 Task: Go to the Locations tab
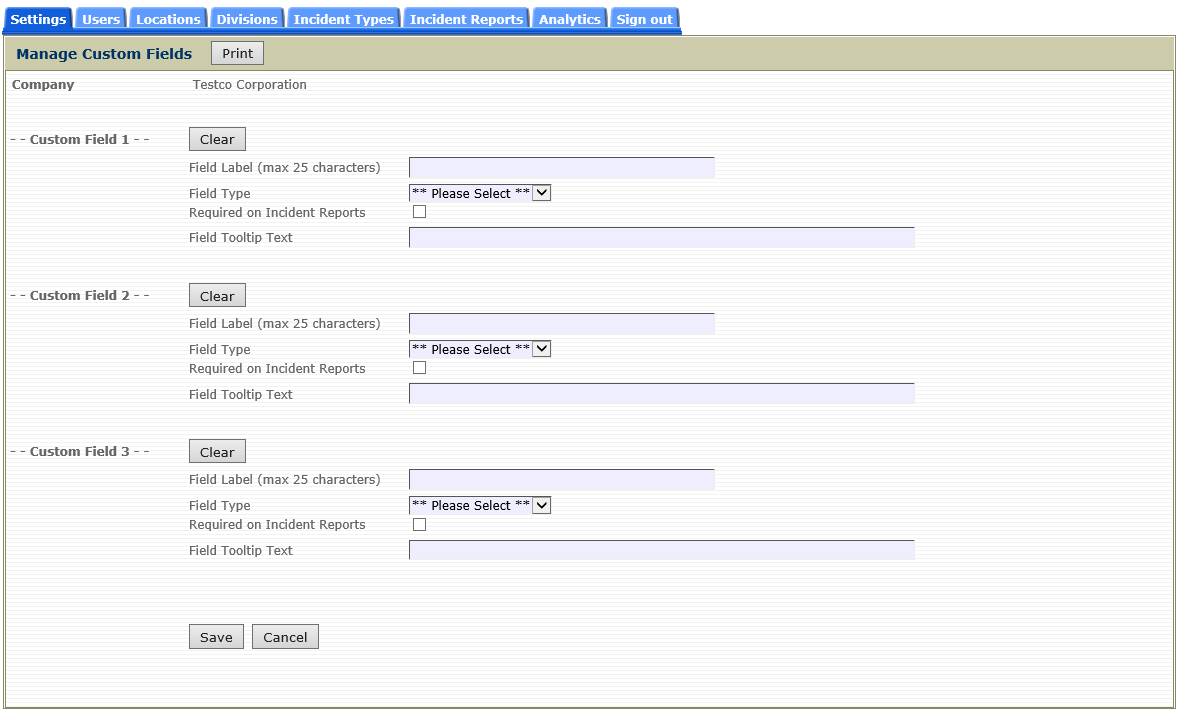point(168,20)
